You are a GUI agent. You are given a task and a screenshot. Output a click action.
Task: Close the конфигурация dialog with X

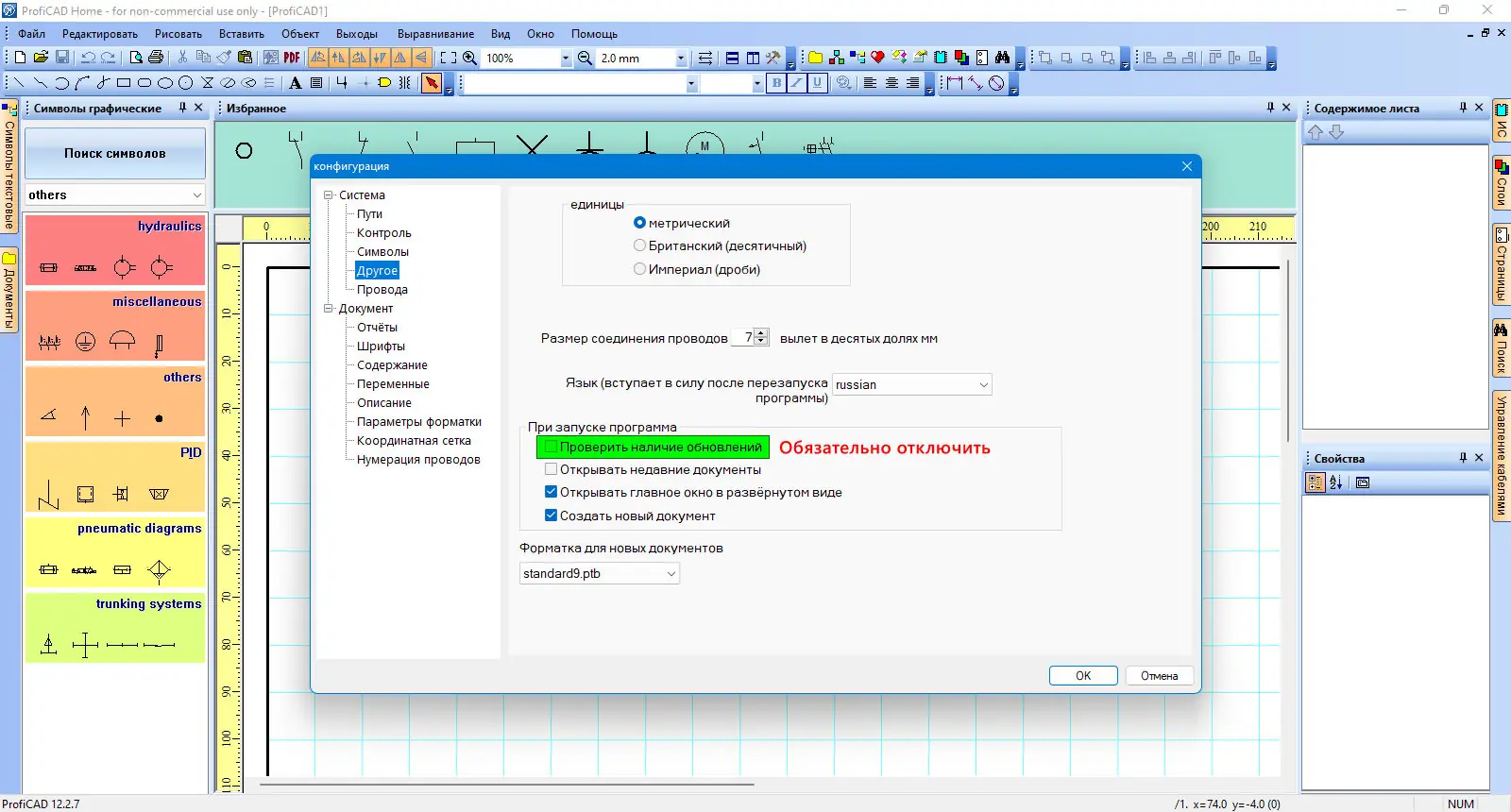[1187, 166]
